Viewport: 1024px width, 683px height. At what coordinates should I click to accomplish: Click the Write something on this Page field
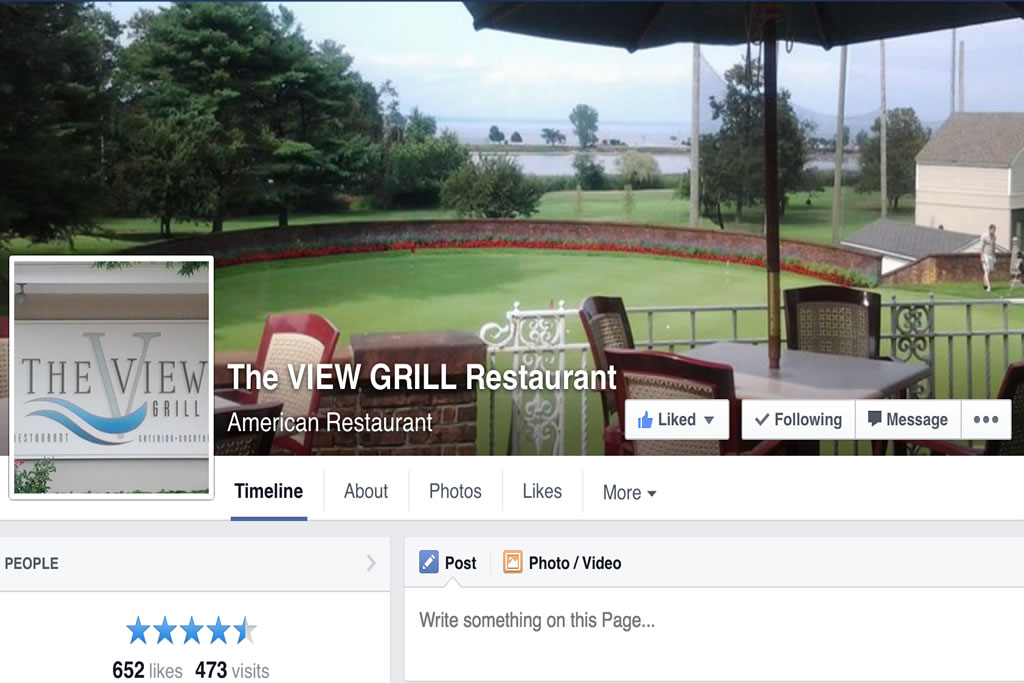click(x=714, y=633)
